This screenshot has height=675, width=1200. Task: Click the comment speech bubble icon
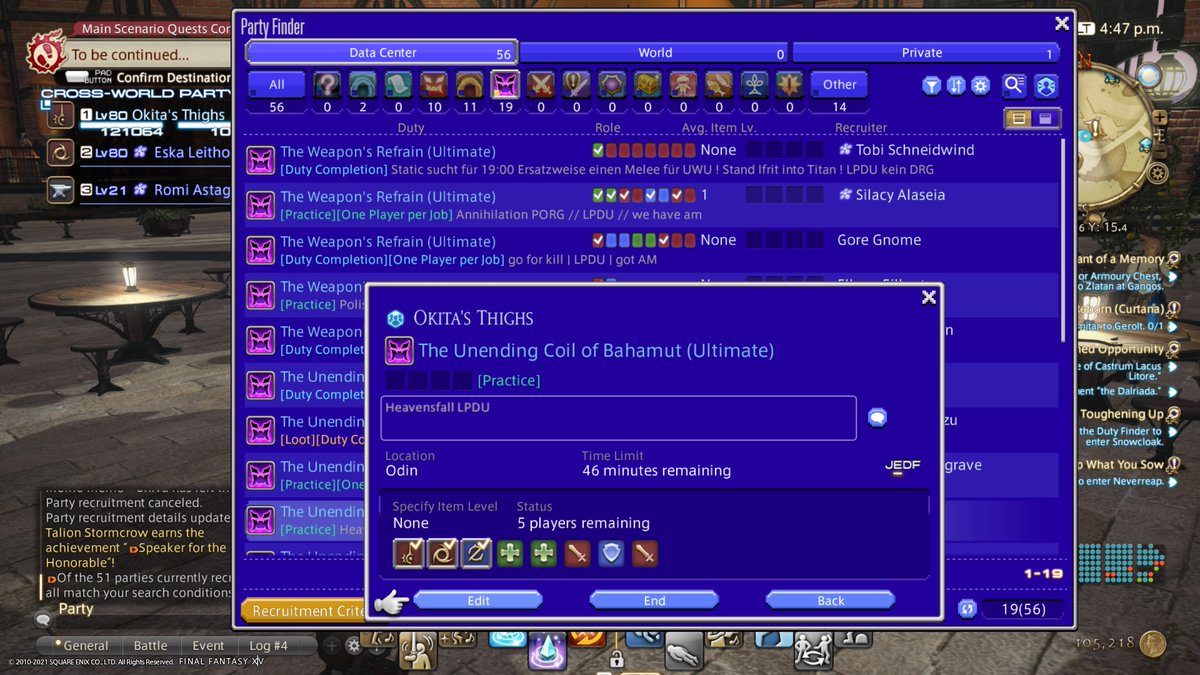tap(877, 418)
